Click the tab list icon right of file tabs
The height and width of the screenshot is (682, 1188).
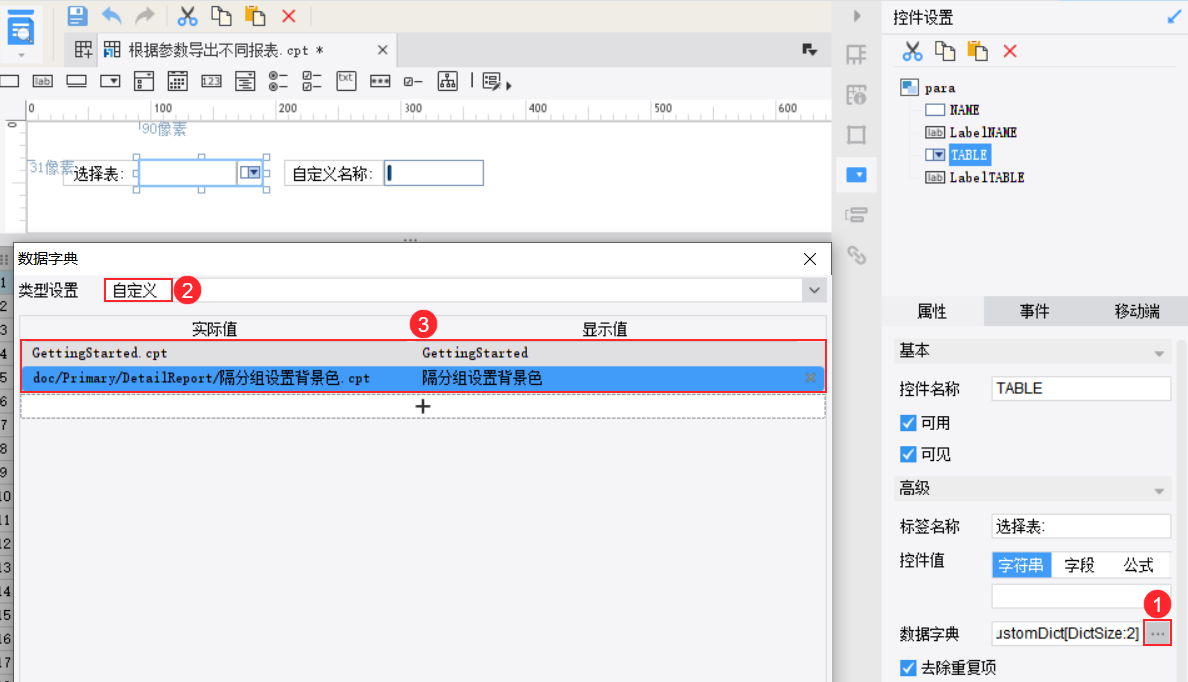click(810, 50)
